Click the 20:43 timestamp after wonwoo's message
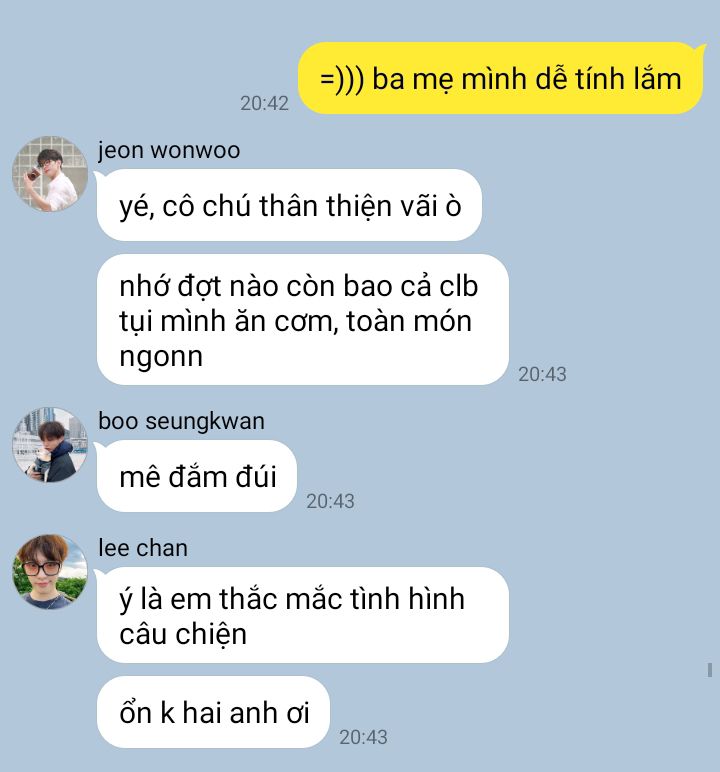Image resolution: width=720 pixels, height=772 pixels. tap(542, 374)
